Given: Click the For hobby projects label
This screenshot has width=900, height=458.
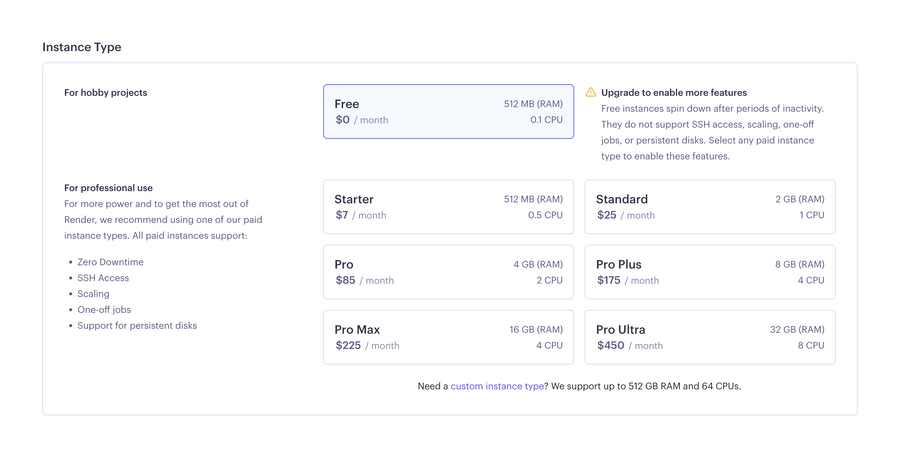Looking at the screenshot, I should pyautogui.click(x=106, y=93).
